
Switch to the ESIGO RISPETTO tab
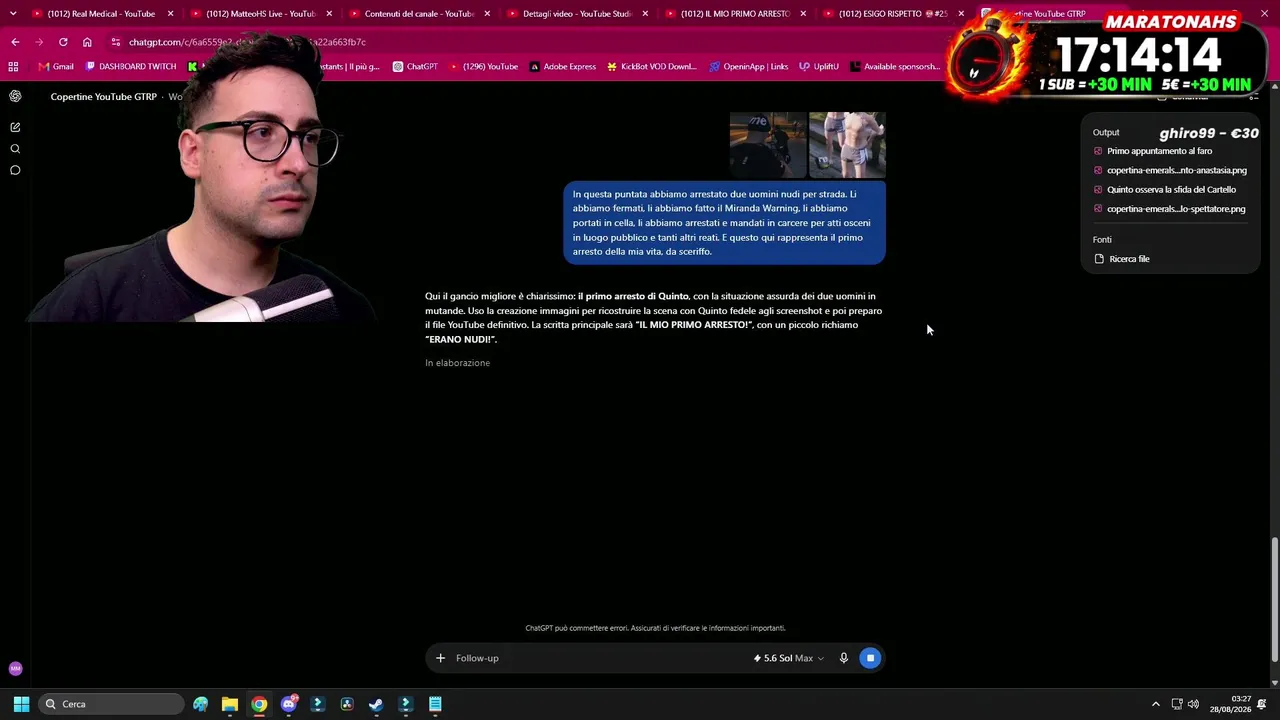tap(892, 14)
